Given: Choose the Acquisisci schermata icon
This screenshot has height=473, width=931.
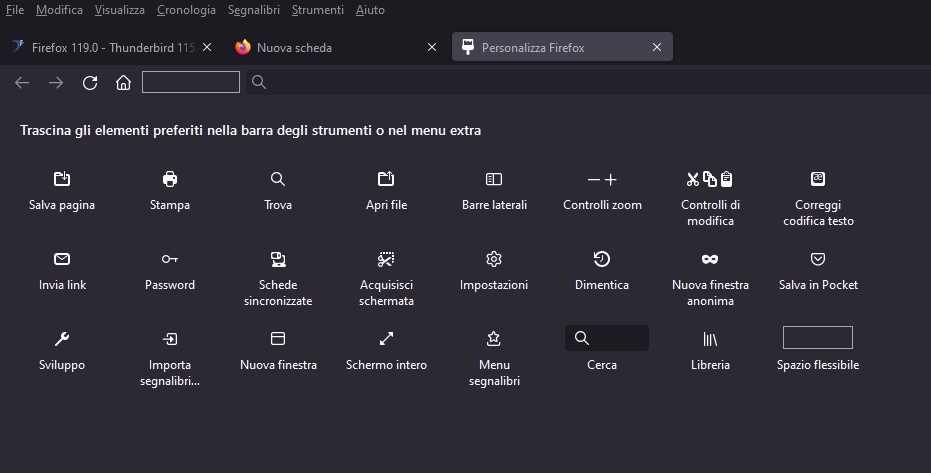Looking at the screenshot, I should [386, 259].
